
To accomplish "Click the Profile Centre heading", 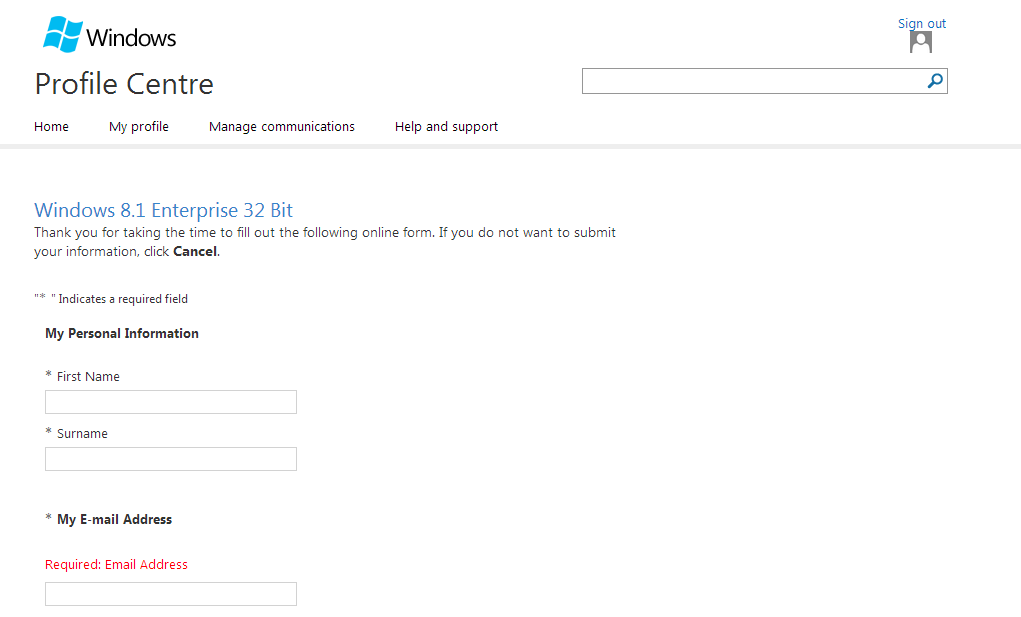I will pos(124,84).
